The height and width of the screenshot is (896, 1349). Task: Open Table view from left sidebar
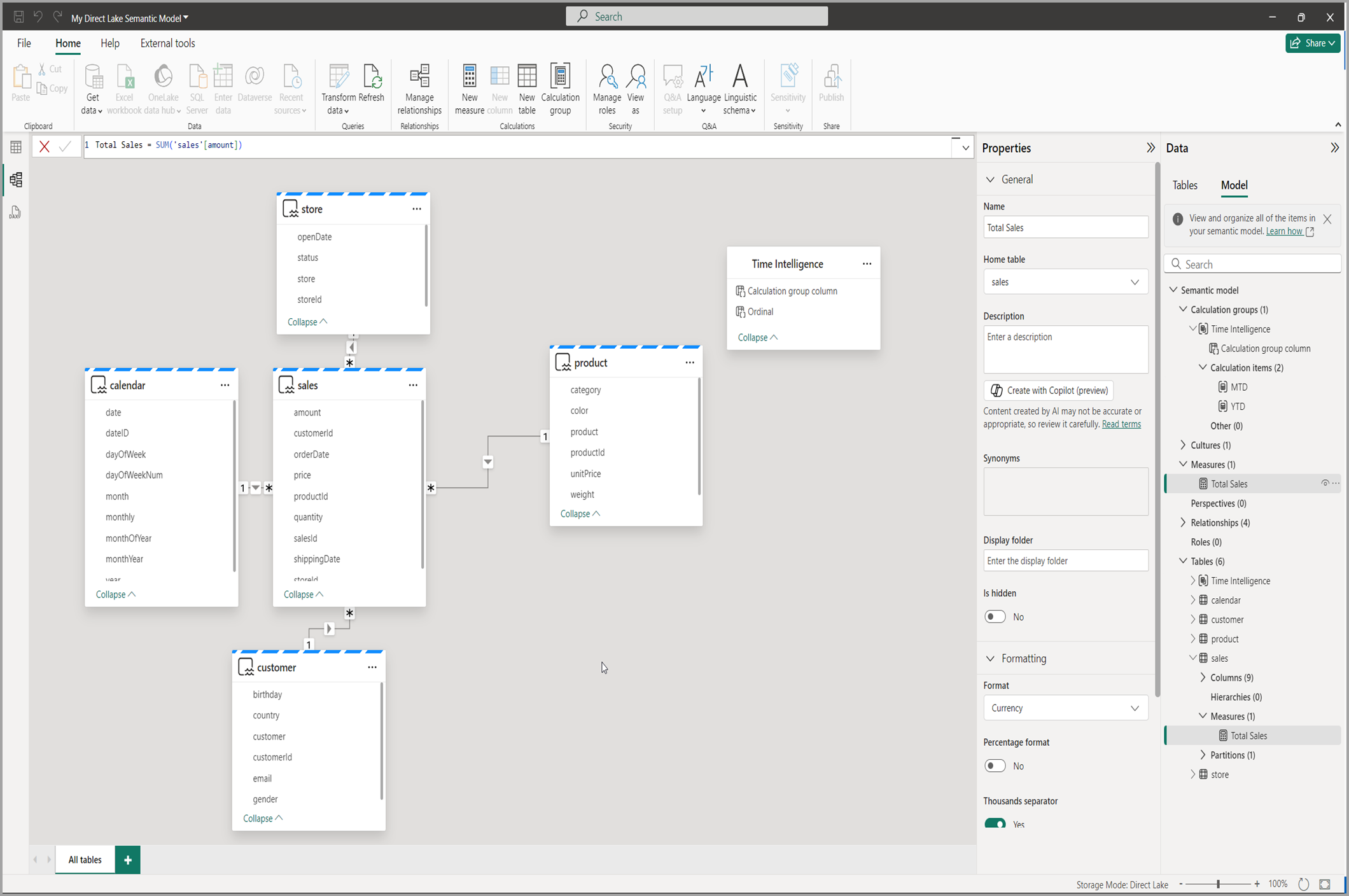click(x=15, y=147)
